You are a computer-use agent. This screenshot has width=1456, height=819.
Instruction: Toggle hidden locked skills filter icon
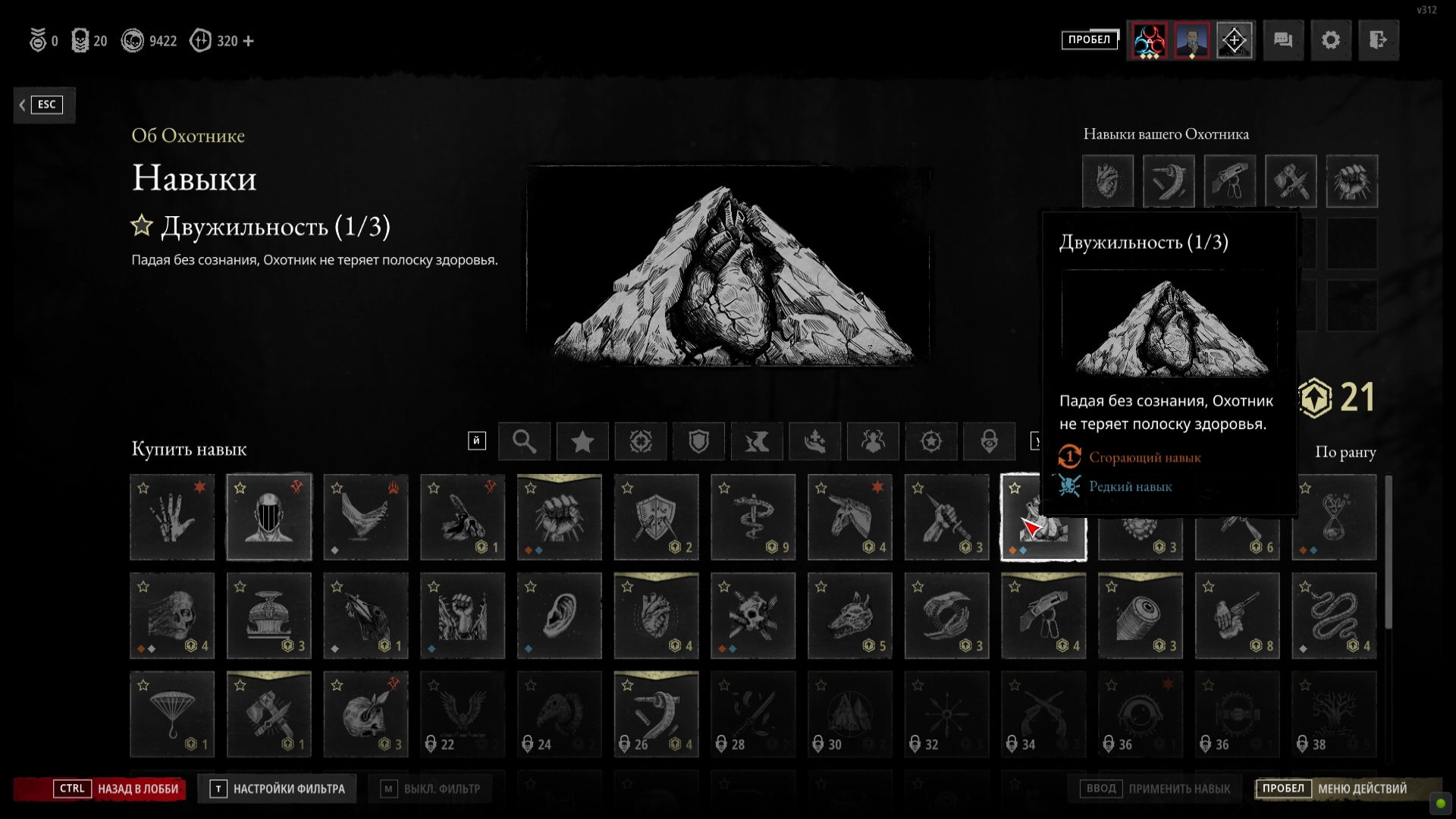click(989, 441)
